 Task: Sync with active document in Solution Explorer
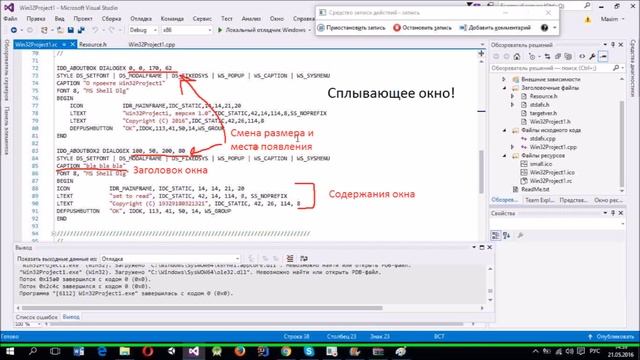point(547,56)
